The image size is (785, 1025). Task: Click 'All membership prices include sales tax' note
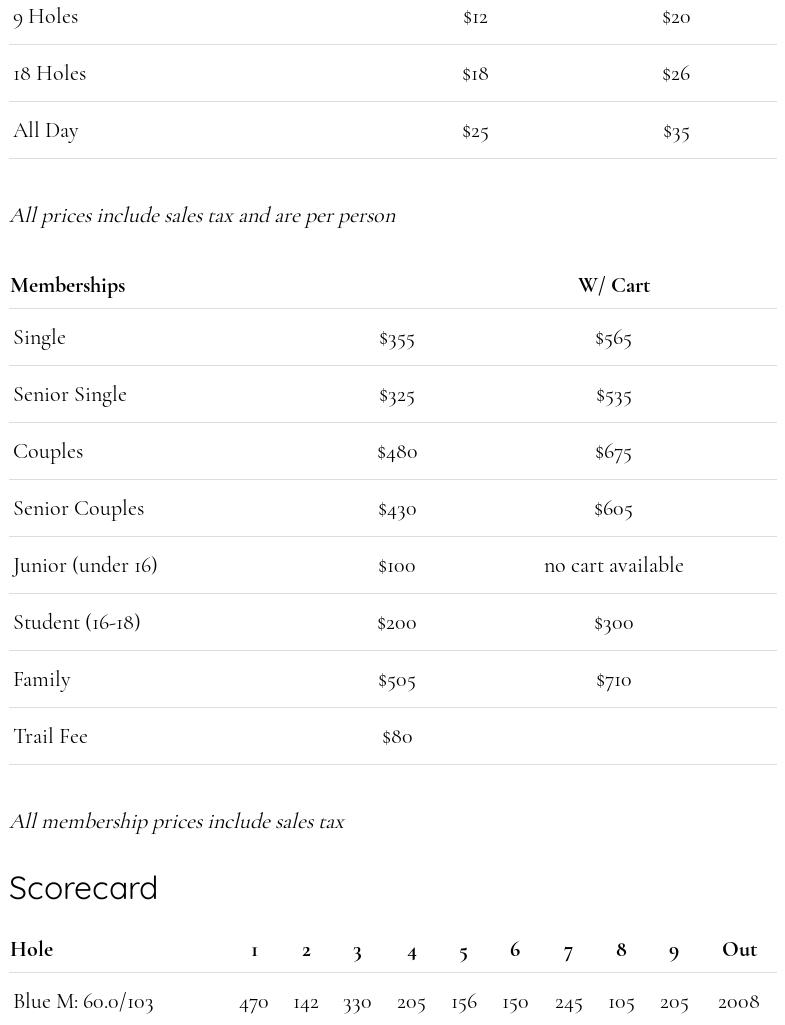point(177,822)
